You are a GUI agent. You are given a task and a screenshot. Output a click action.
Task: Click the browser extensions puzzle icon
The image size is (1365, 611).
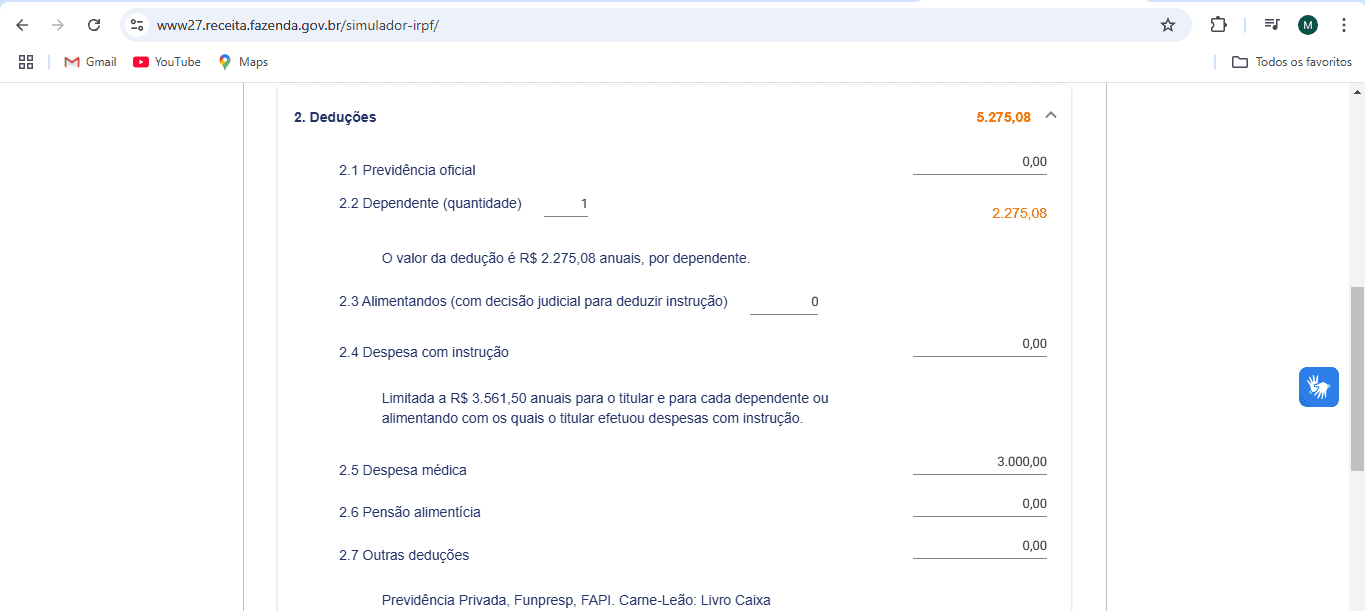(1218, 24)
